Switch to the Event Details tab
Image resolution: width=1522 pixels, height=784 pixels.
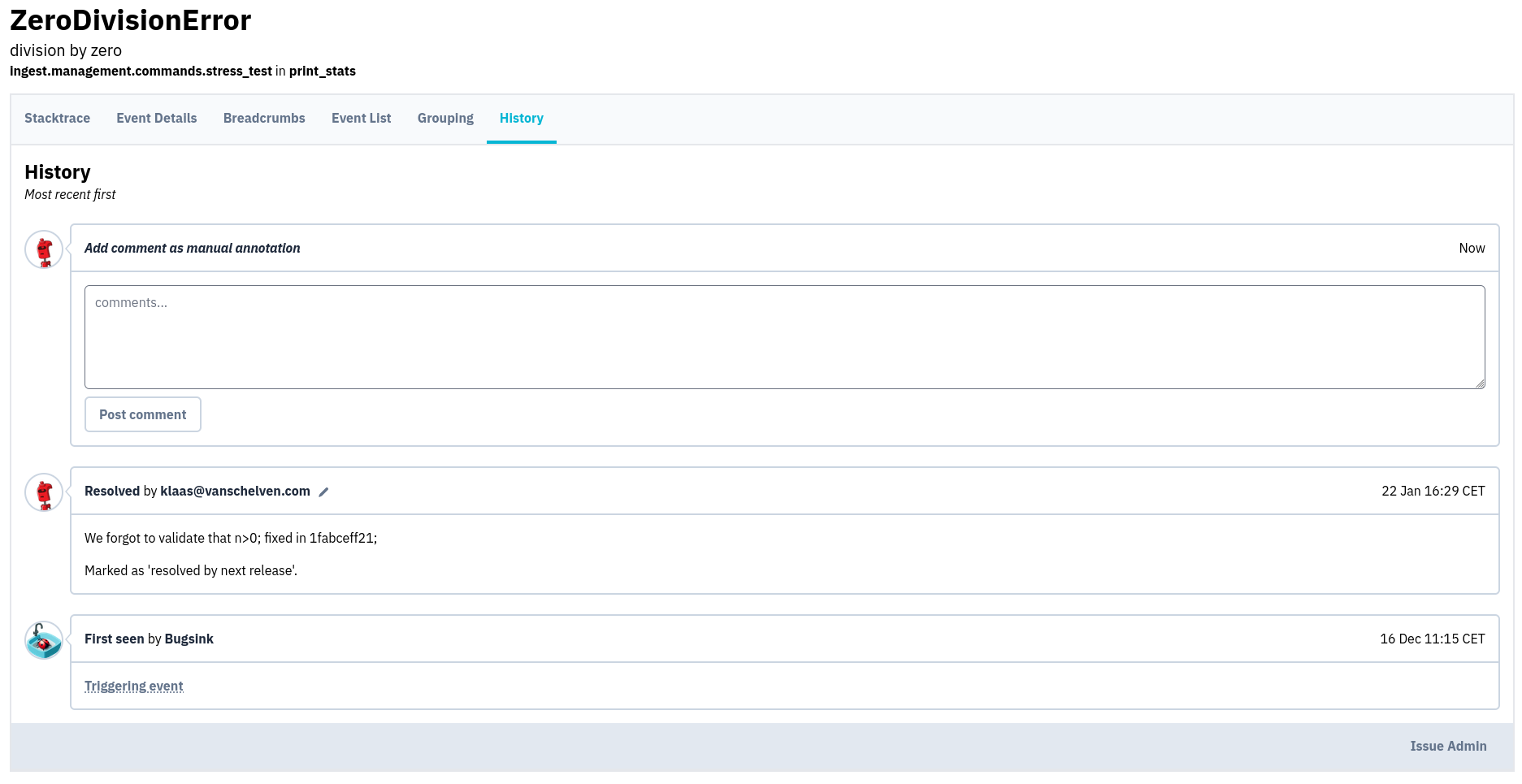[157, 119]
